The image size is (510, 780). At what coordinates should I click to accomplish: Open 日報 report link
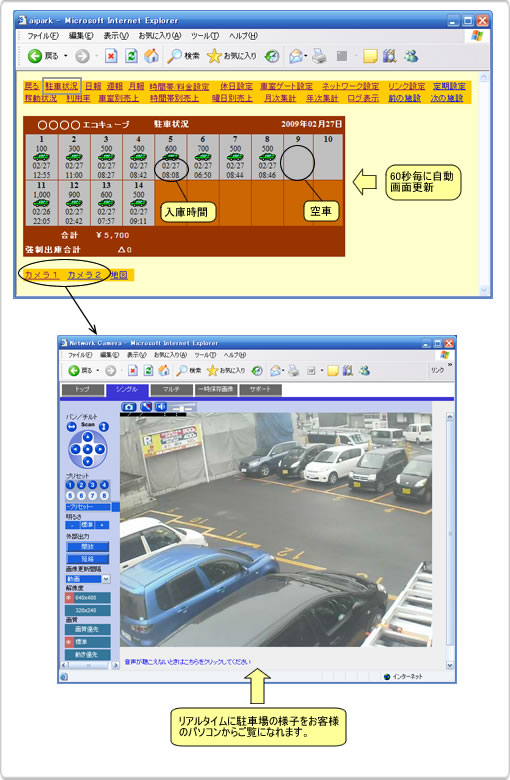93,88
